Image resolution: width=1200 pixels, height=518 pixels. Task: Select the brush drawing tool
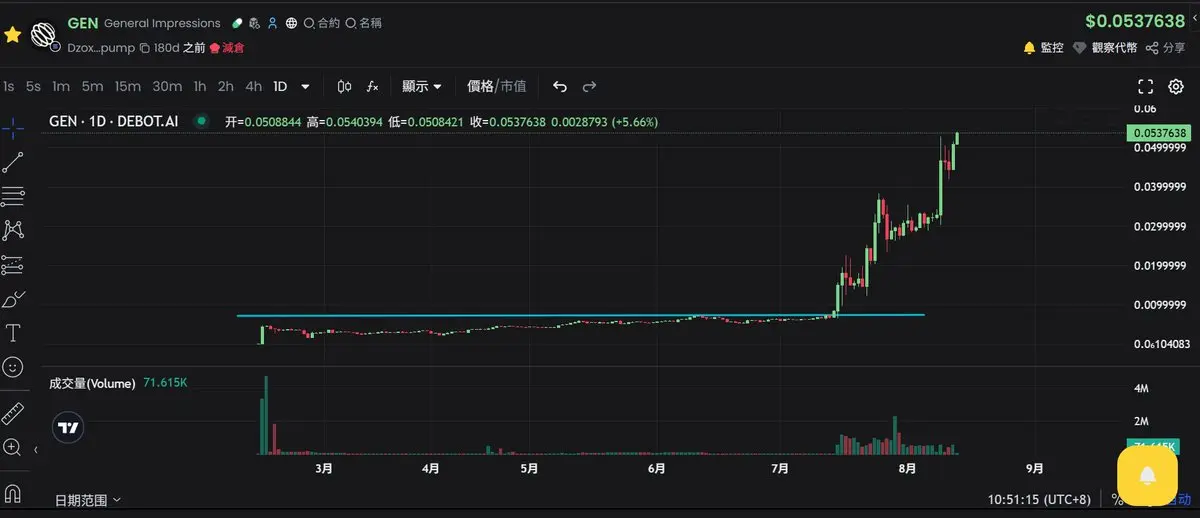point(13,300)
